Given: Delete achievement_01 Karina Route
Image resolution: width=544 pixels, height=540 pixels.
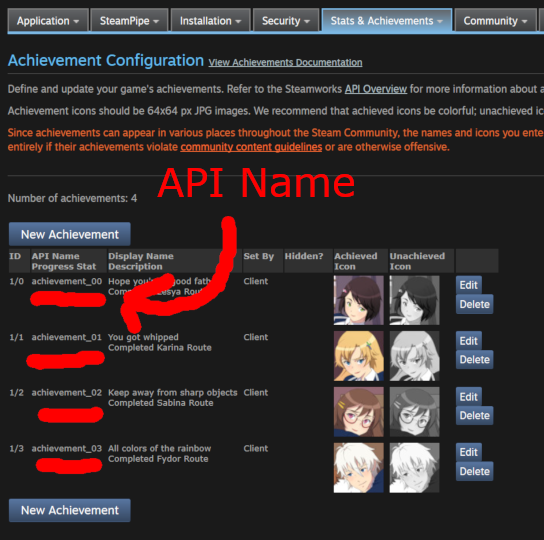Looking at the screenshot, I should click(474, 360).
